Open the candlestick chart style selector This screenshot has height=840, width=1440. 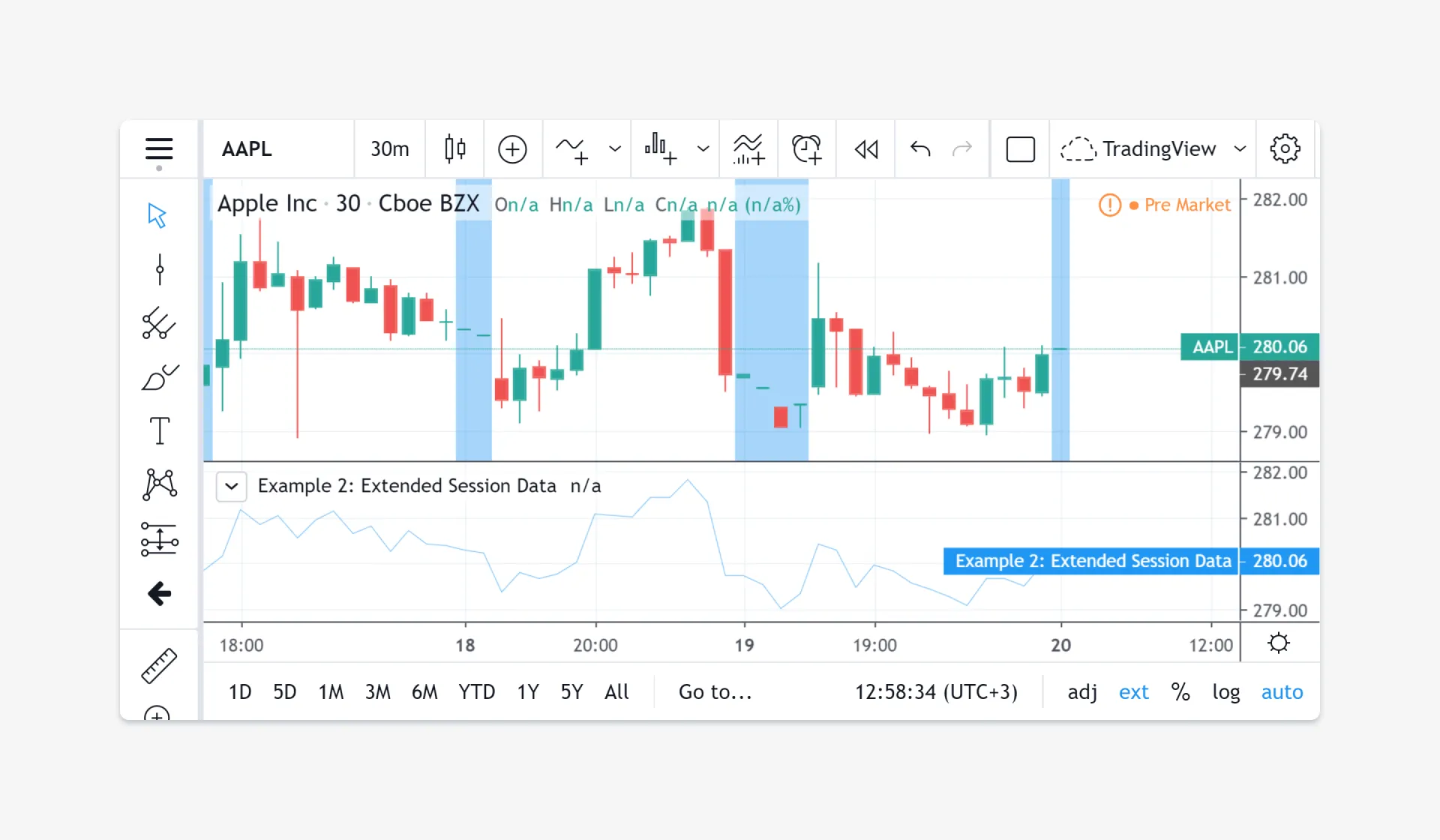click(454, 148)
